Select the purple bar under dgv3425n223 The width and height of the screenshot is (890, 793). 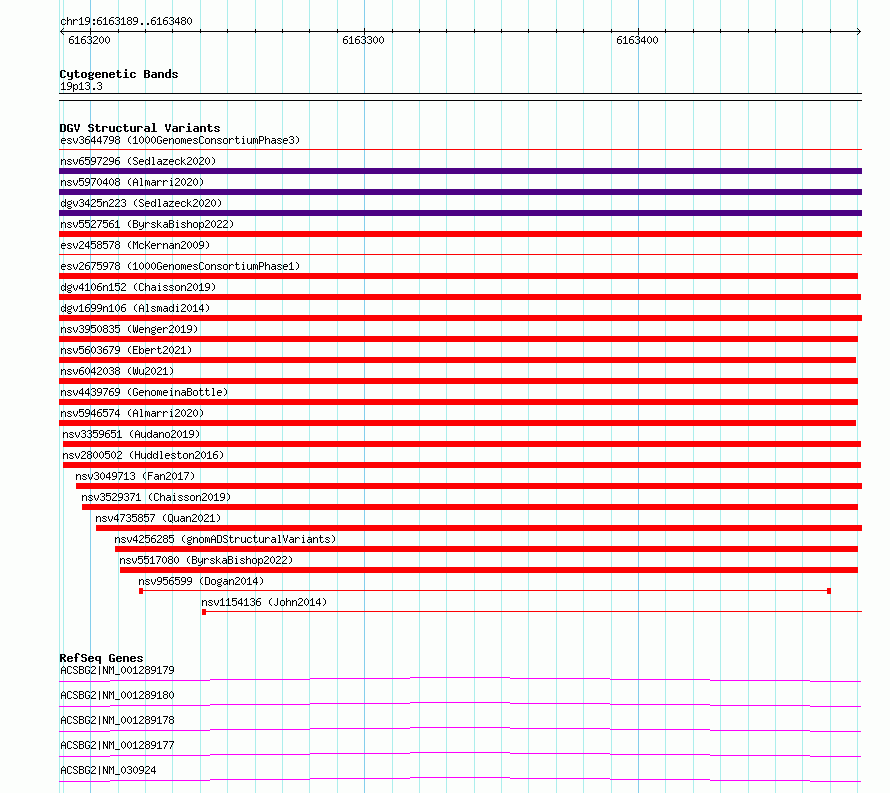(460, 213)
